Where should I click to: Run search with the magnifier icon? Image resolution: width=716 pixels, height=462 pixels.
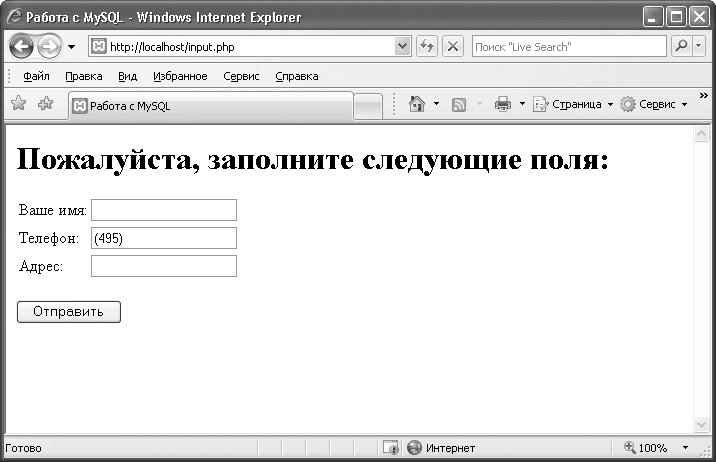[x=681, y=46]
